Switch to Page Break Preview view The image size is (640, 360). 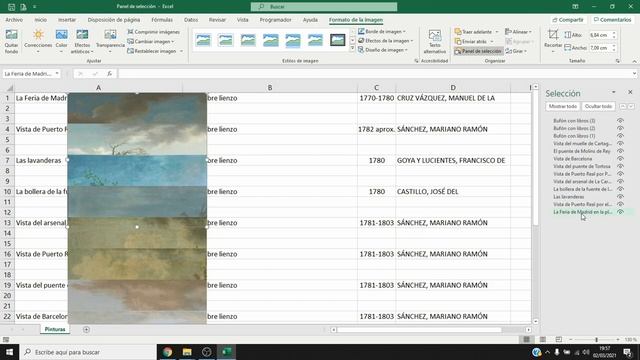pyautogui.click(x=558, y=339)
